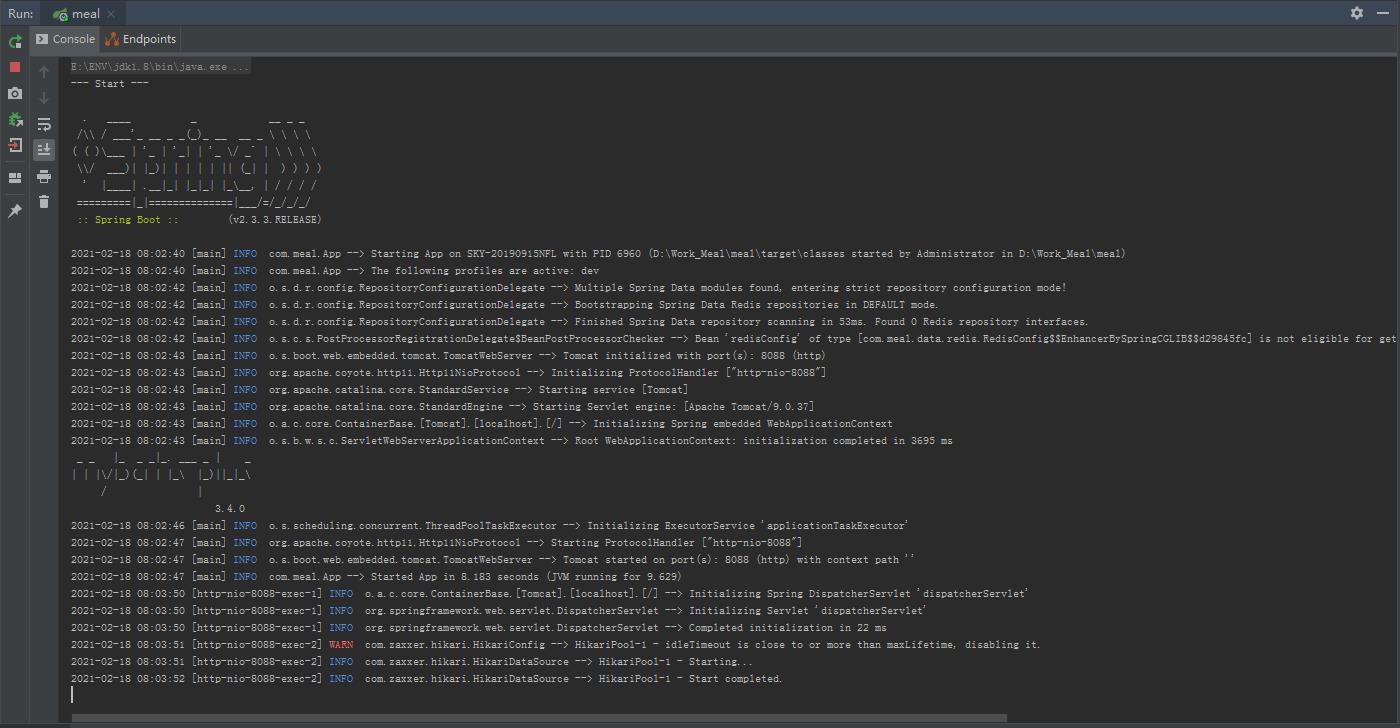The image size is (1400, 728).
Task: Click the 'Finished Spring Data repository scanning' line
Action: tap(579, 322)
